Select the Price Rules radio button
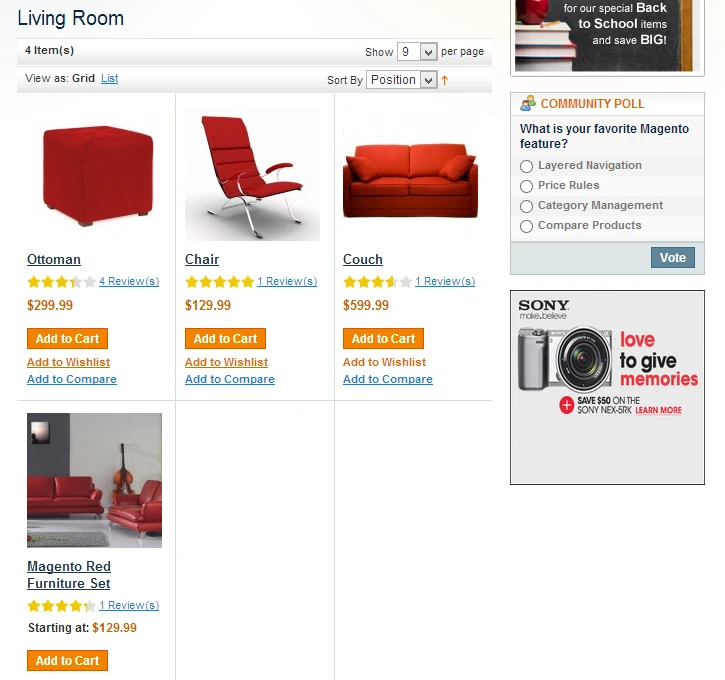 coord(526,186)
